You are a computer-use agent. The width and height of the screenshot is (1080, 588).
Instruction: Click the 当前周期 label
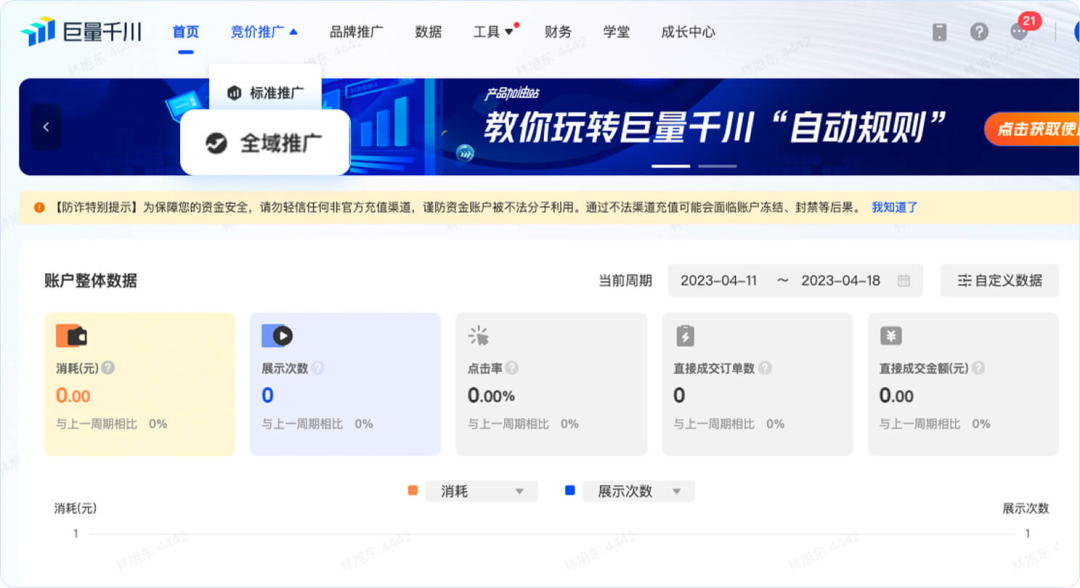pos(625,280)
